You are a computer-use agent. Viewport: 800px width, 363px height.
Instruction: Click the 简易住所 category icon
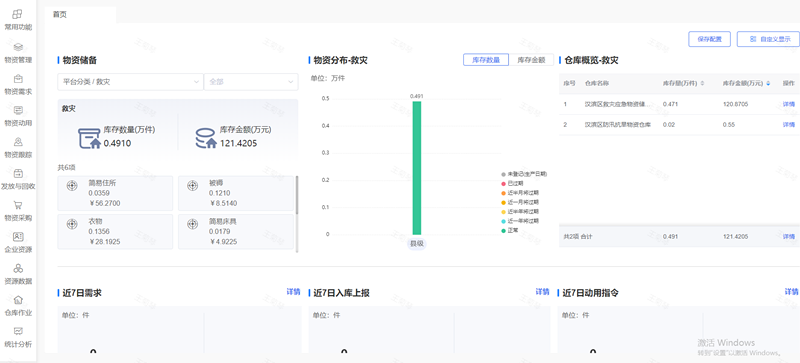72,186
